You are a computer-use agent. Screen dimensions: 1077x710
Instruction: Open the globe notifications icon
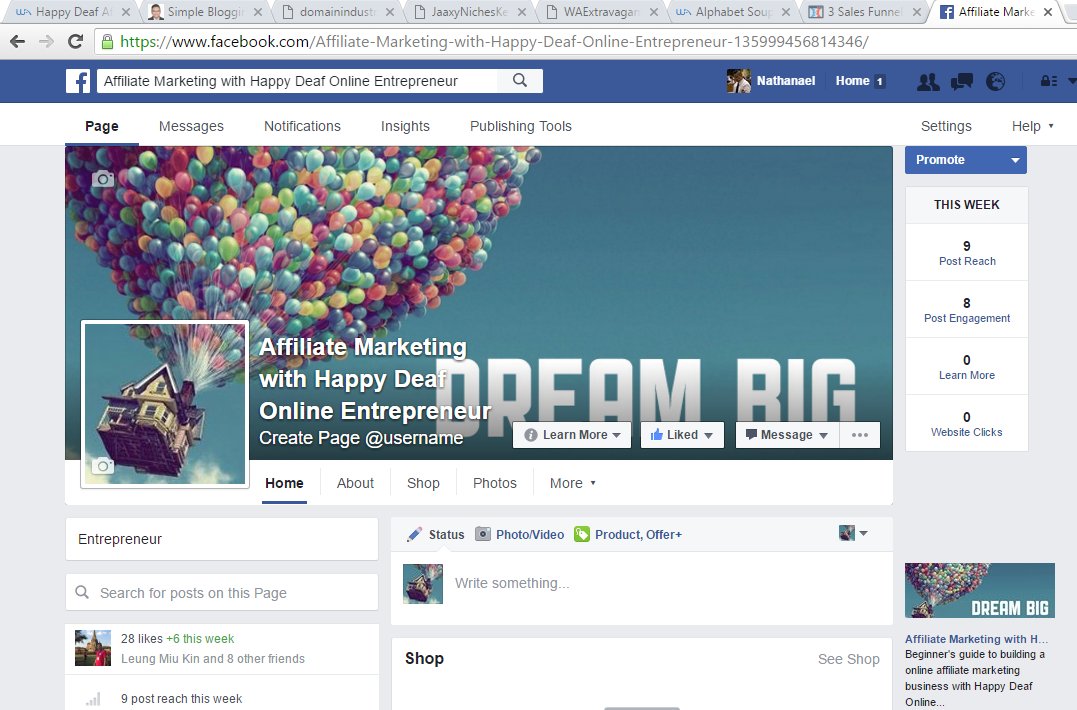(995, 82)
